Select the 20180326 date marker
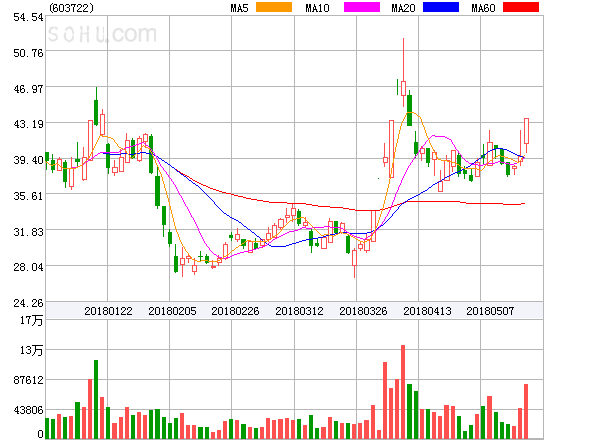Image resolution: width=600 pixels, height=440 pixels. tap(363, 311)
